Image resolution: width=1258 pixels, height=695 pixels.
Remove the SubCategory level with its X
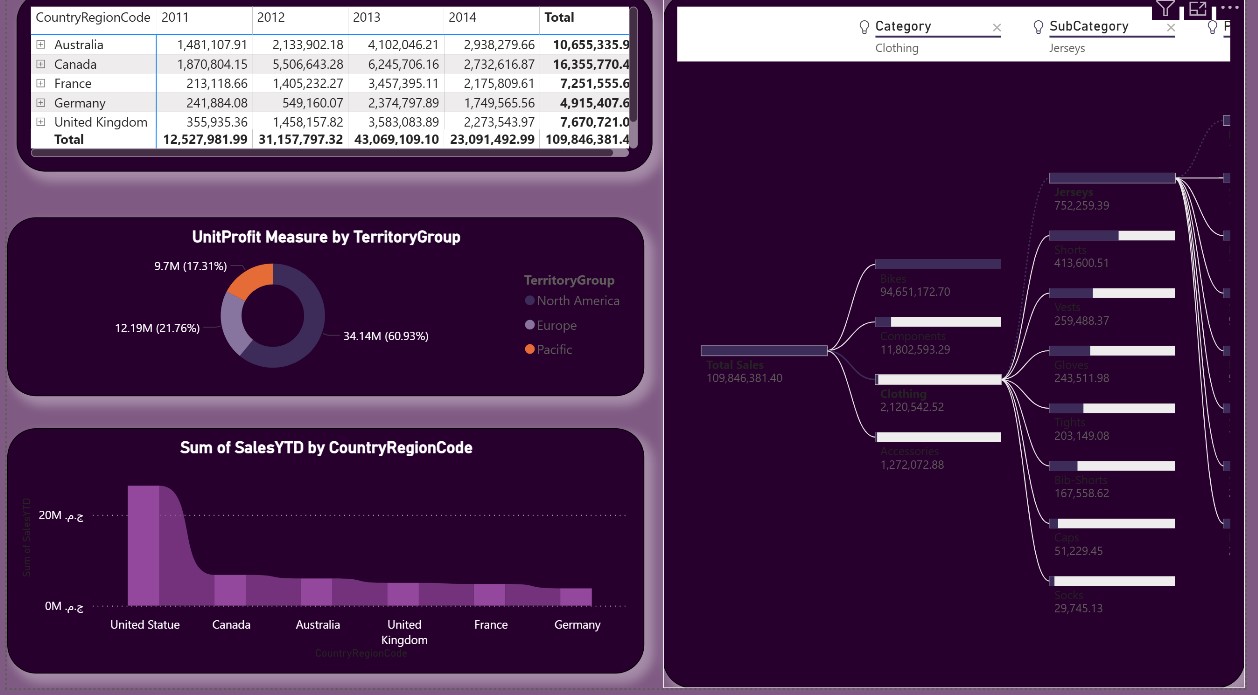1170,28
